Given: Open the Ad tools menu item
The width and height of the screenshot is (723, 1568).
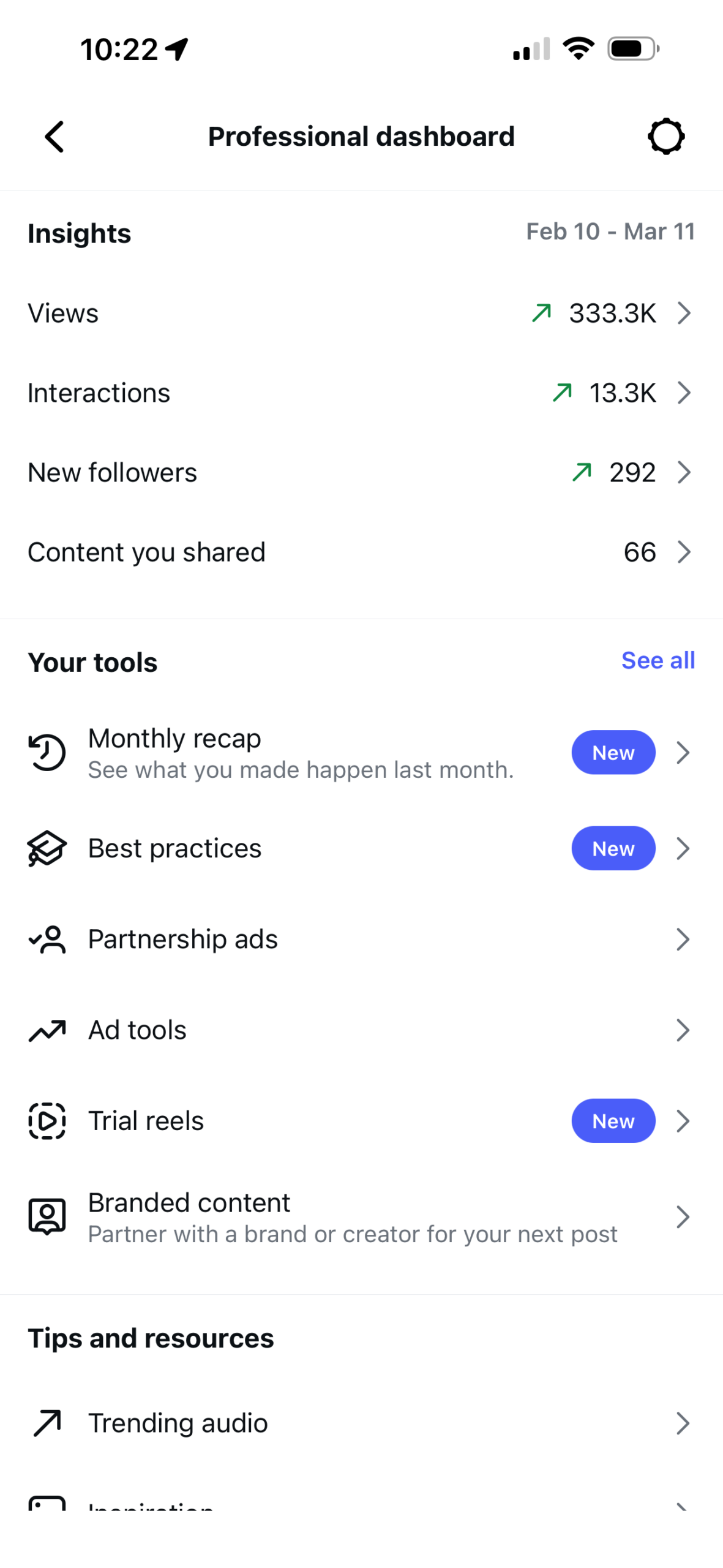Looking at the screenshot, I should [x=361, y=1030].
